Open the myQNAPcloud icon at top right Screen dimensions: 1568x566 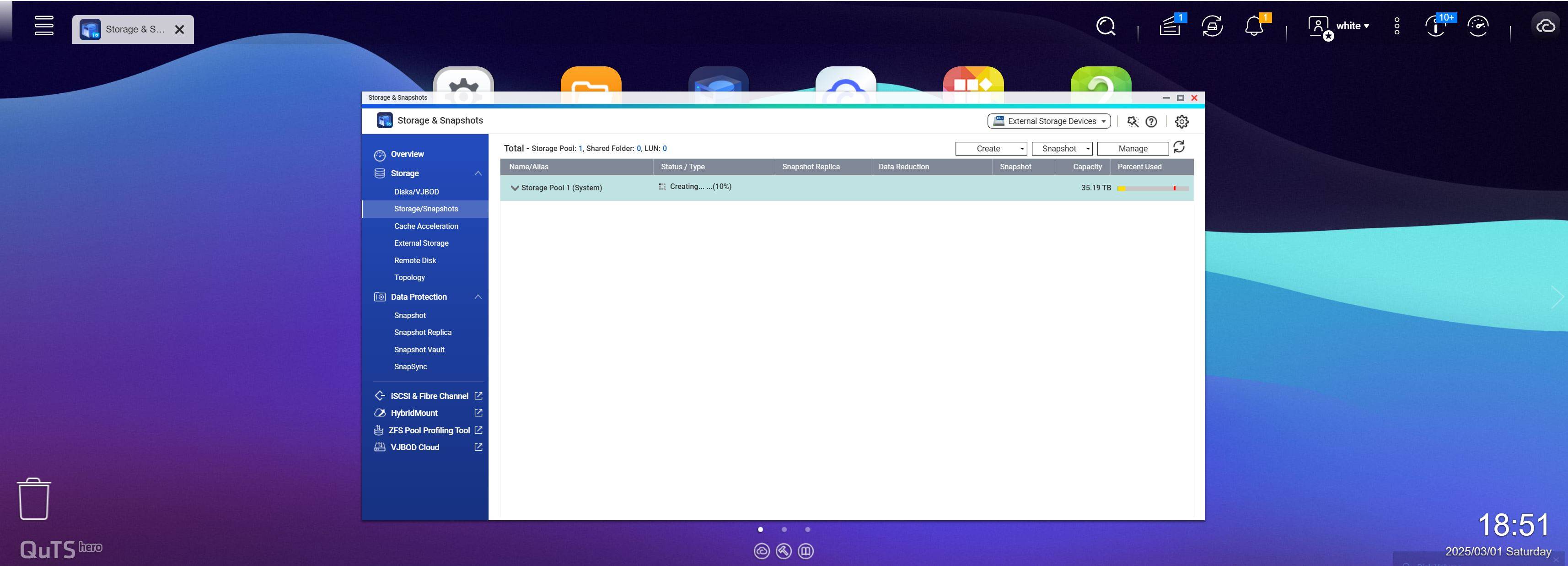point(1546,26)
